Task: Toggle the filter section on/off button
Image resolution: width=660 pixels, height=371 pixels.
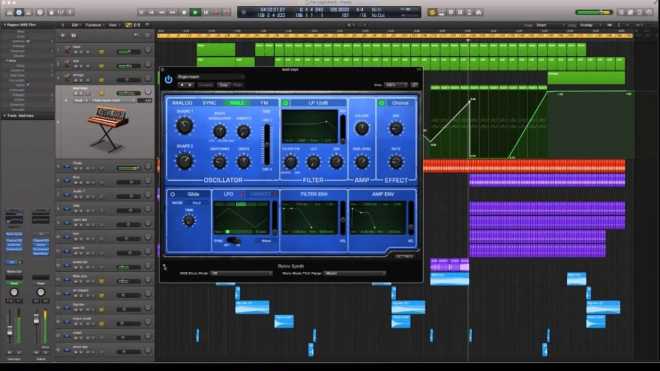Action: [285, 103]
